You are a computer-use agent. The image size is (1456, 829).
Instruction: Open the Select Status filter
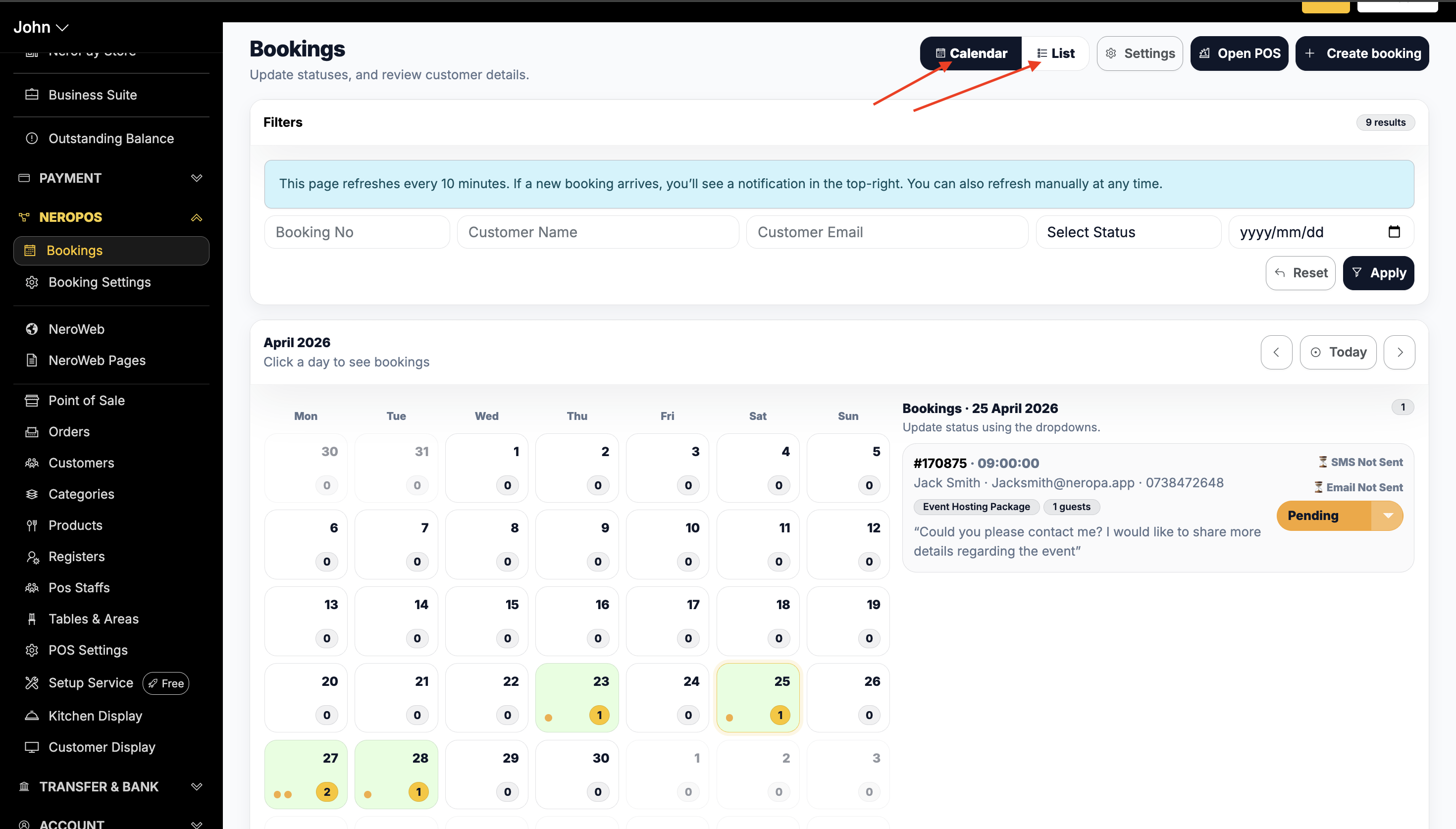pos(1128,232)
